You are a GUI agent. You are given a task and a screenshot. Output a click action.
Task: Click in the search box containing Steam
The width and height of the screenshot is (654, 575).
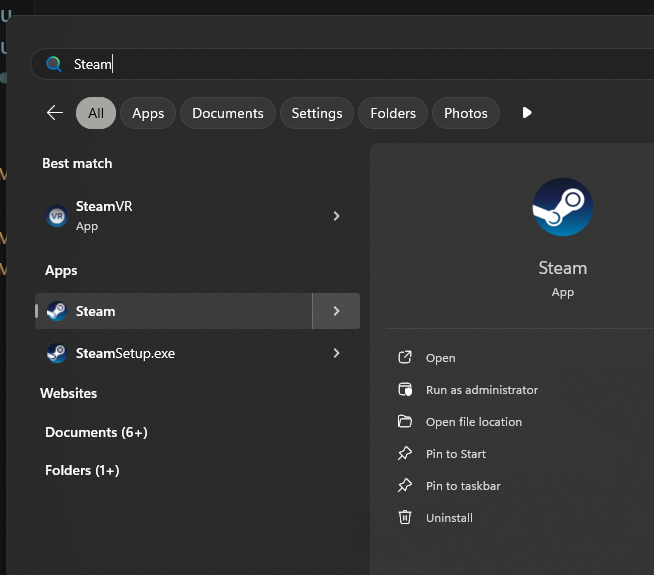pyautogui.click(x=342, y=64)
